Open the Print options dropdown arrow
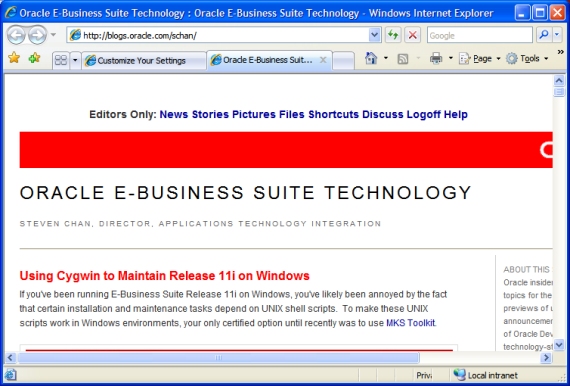Image resolution: width=570 pixels, height=386 pixels. pyautogui.click(x=451, y=58)
